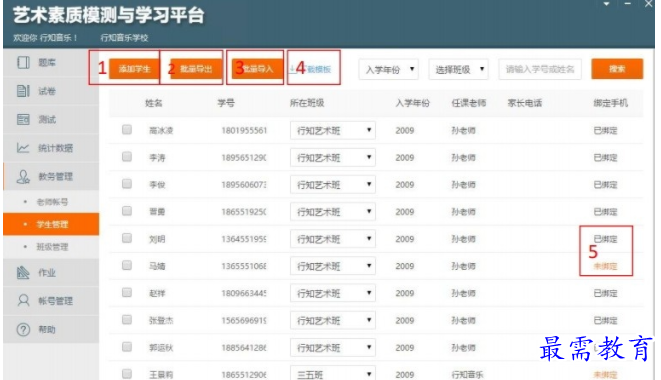Open class dropdown for student 李涛

point(333,157)
